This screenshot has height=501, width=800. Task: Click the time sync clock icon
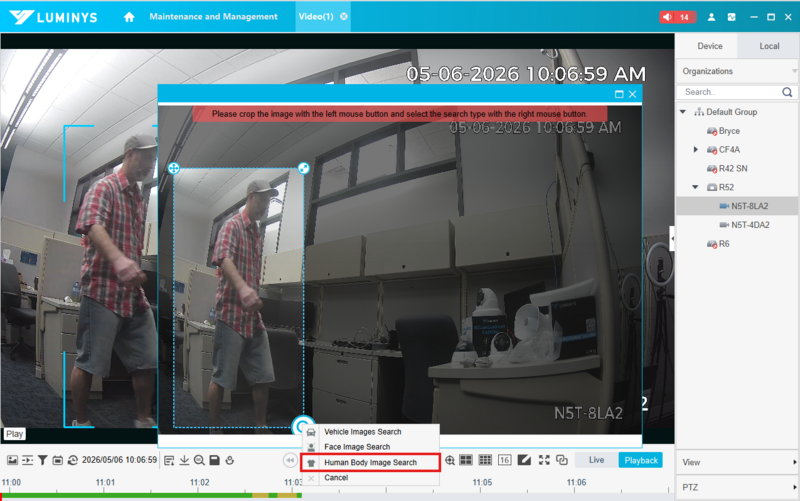pos(72,460)
